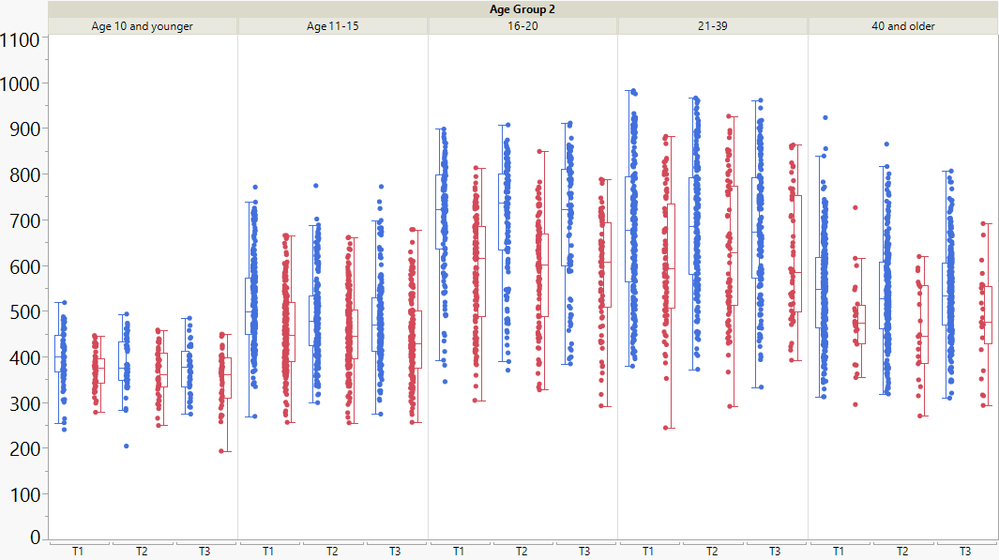Click T3 label under the 16-20 panel
Viewport: 999px width, 560px height.
click(x=584, y=551)
